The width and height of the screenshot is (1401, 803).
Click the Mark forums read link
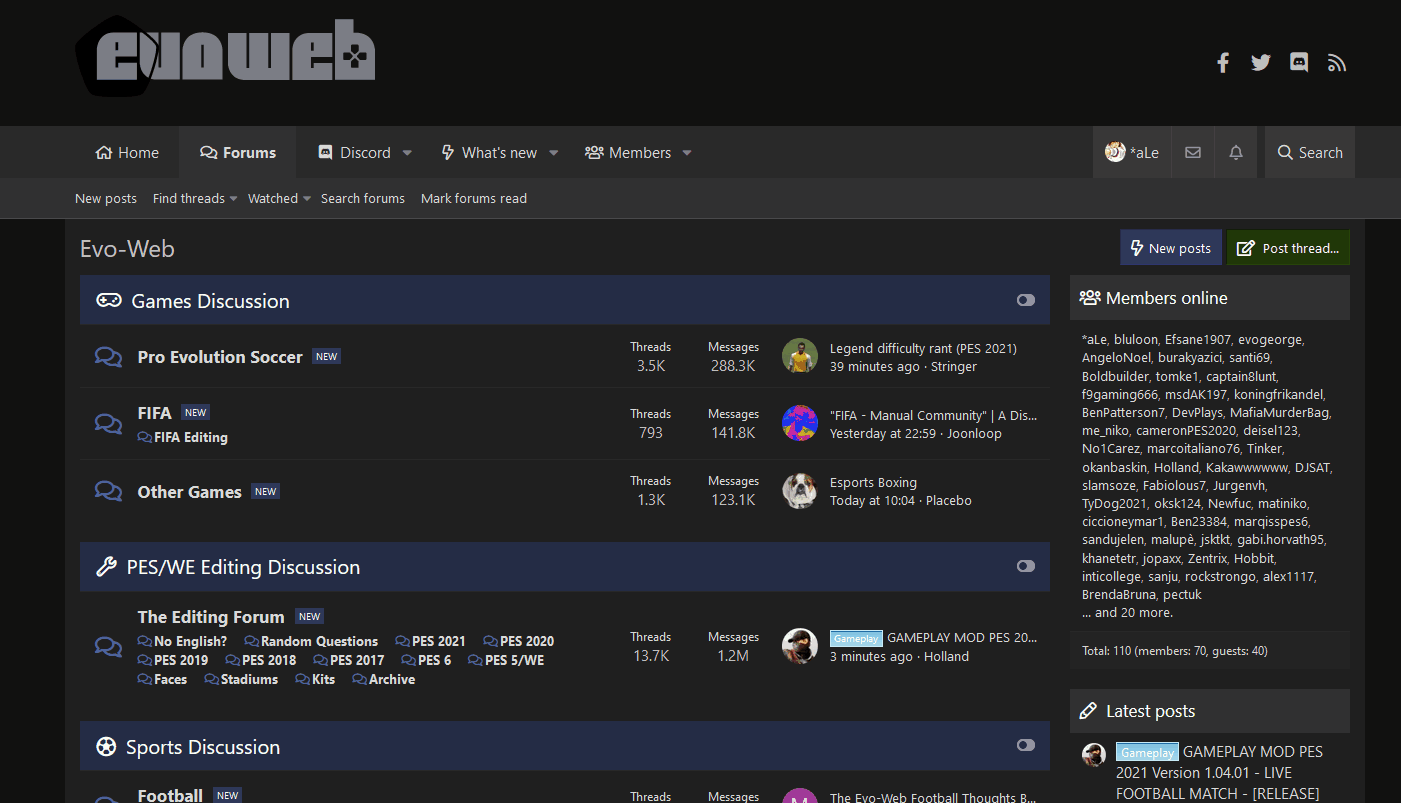[473, 199]
